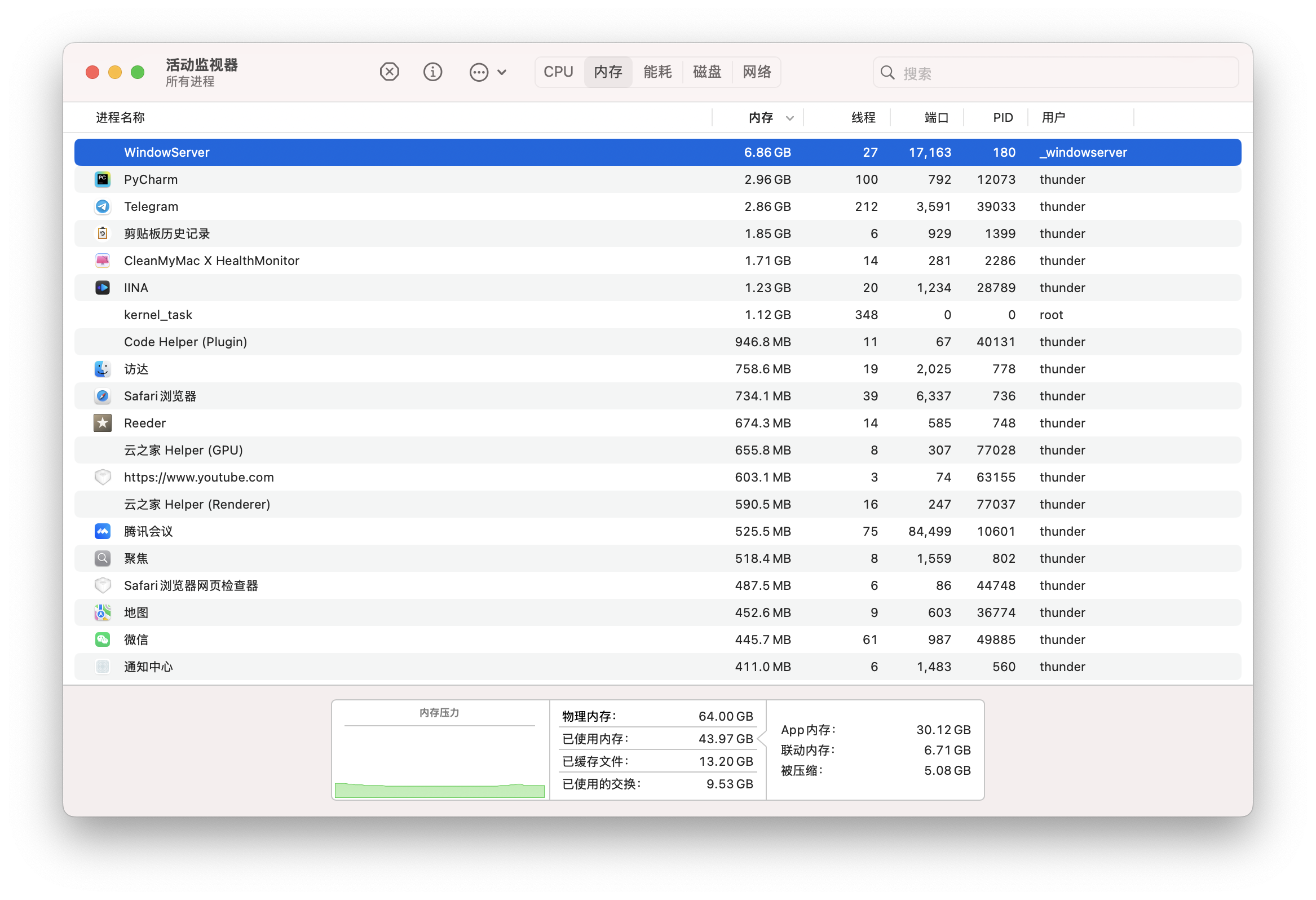This screenshot has height=900, width=1316.
Task: Sort by the 线程 column header
Action: (x=863, y=118)
